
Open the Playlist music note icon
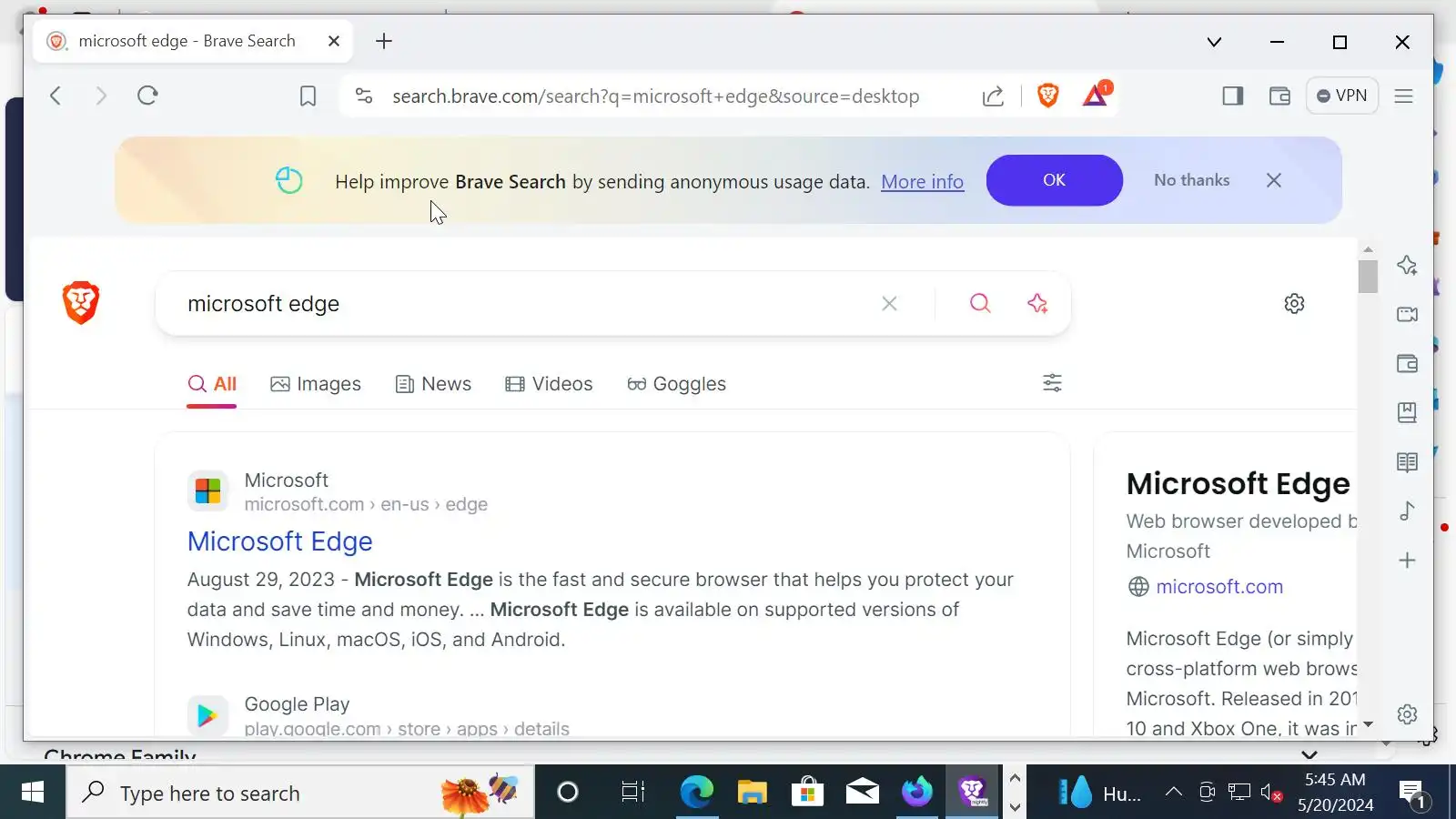point(1407,511)
